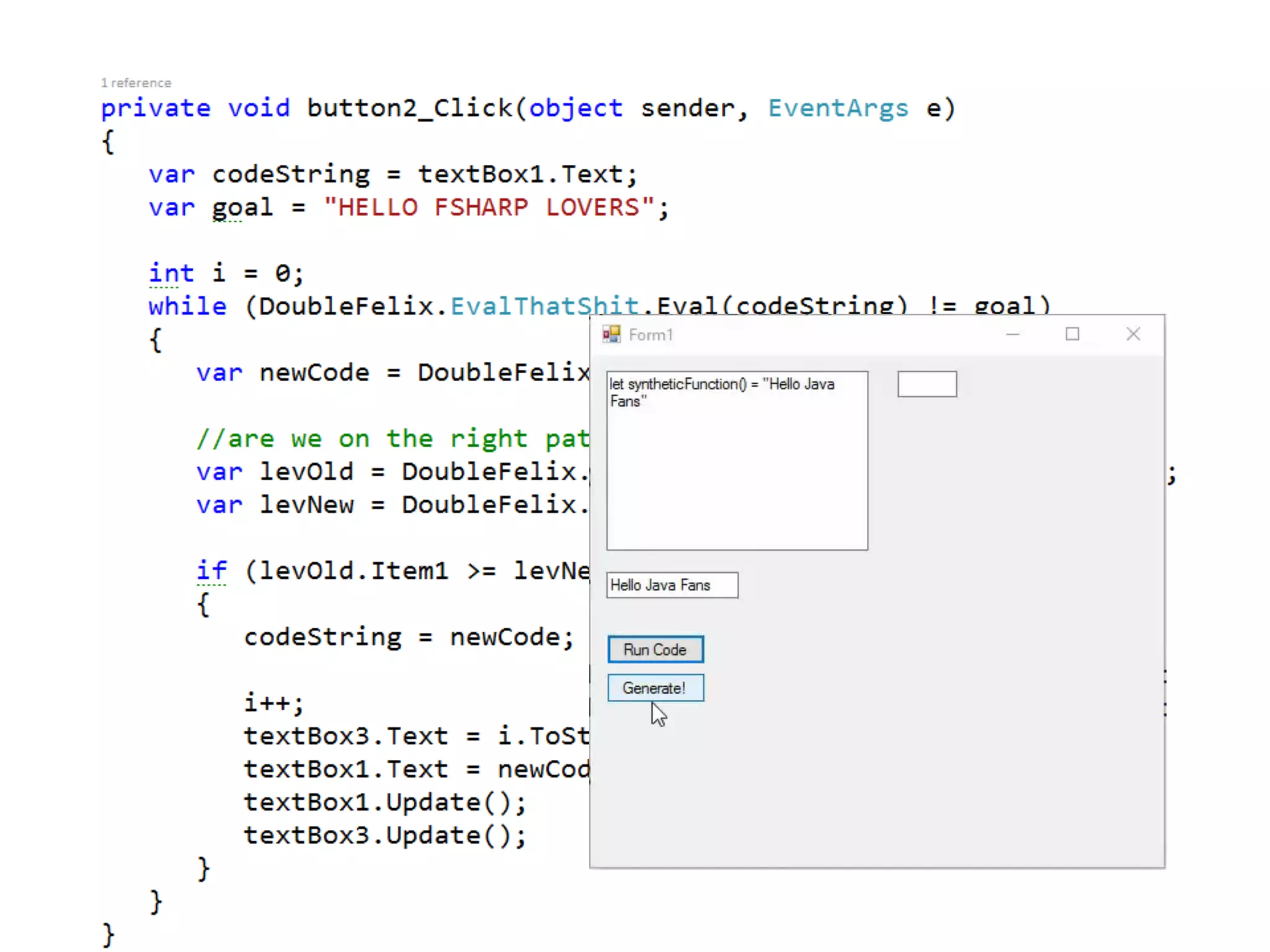Focus the small empty textbox beside the code box
The image size is (1270, 952).
tap(926, 384)
